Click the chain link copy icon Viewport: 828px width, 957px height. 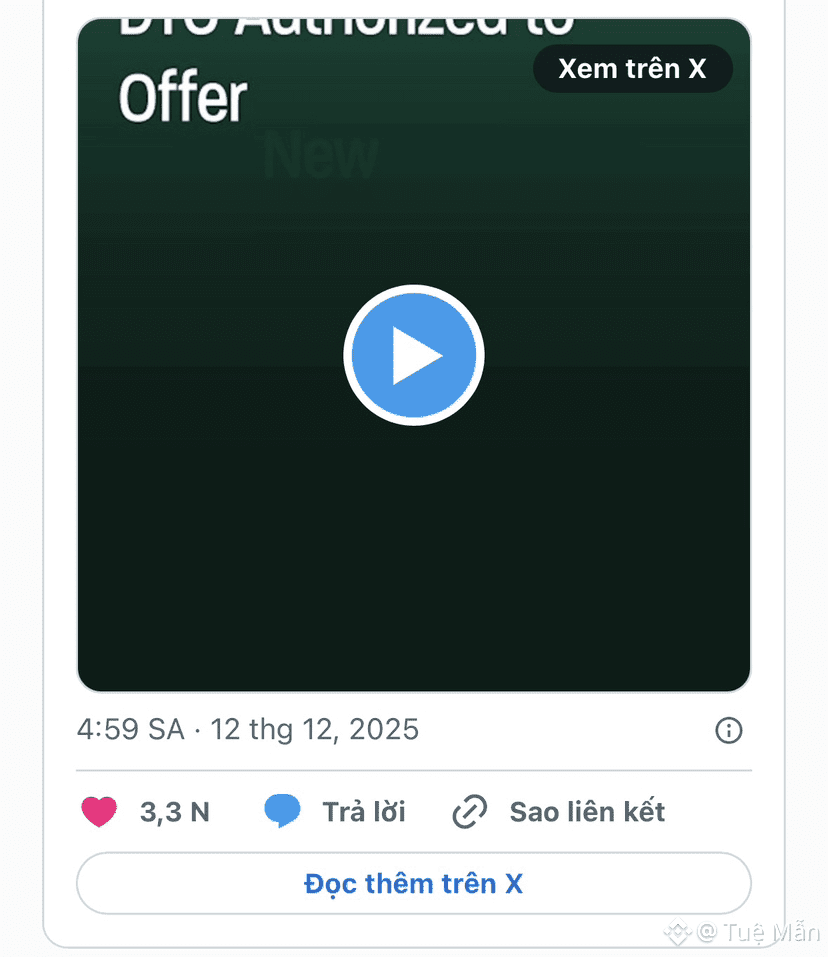point(469,812)
